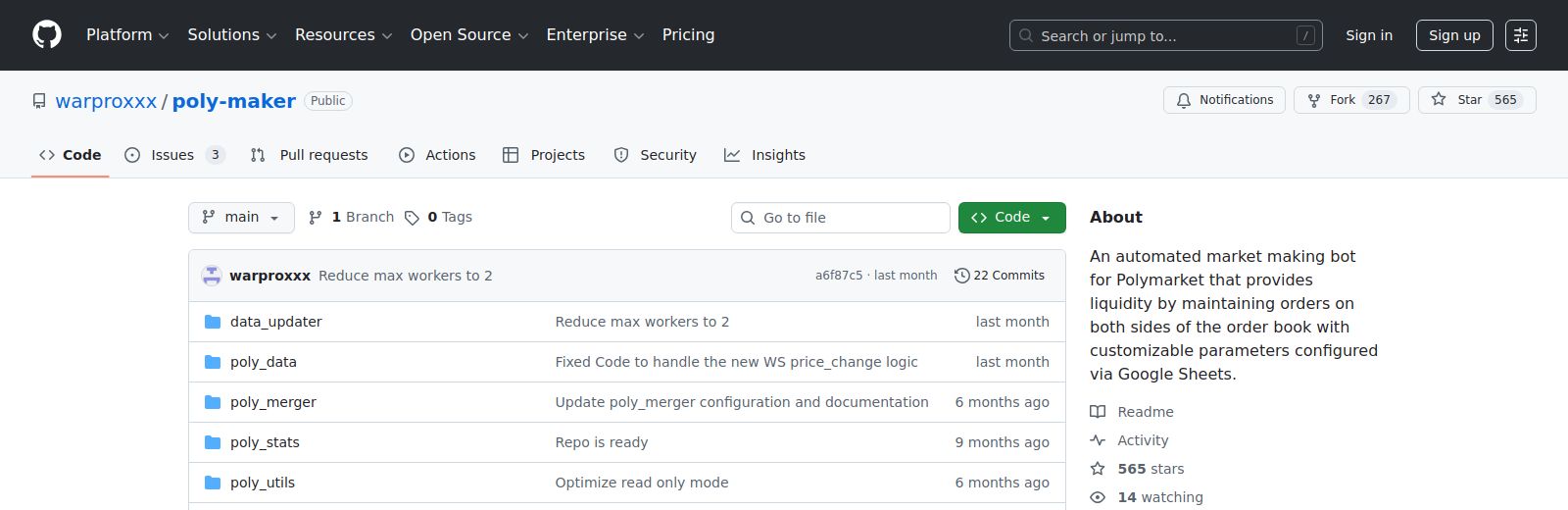Open the Open Source menu

pyautogui.click(x=468, y=35)
